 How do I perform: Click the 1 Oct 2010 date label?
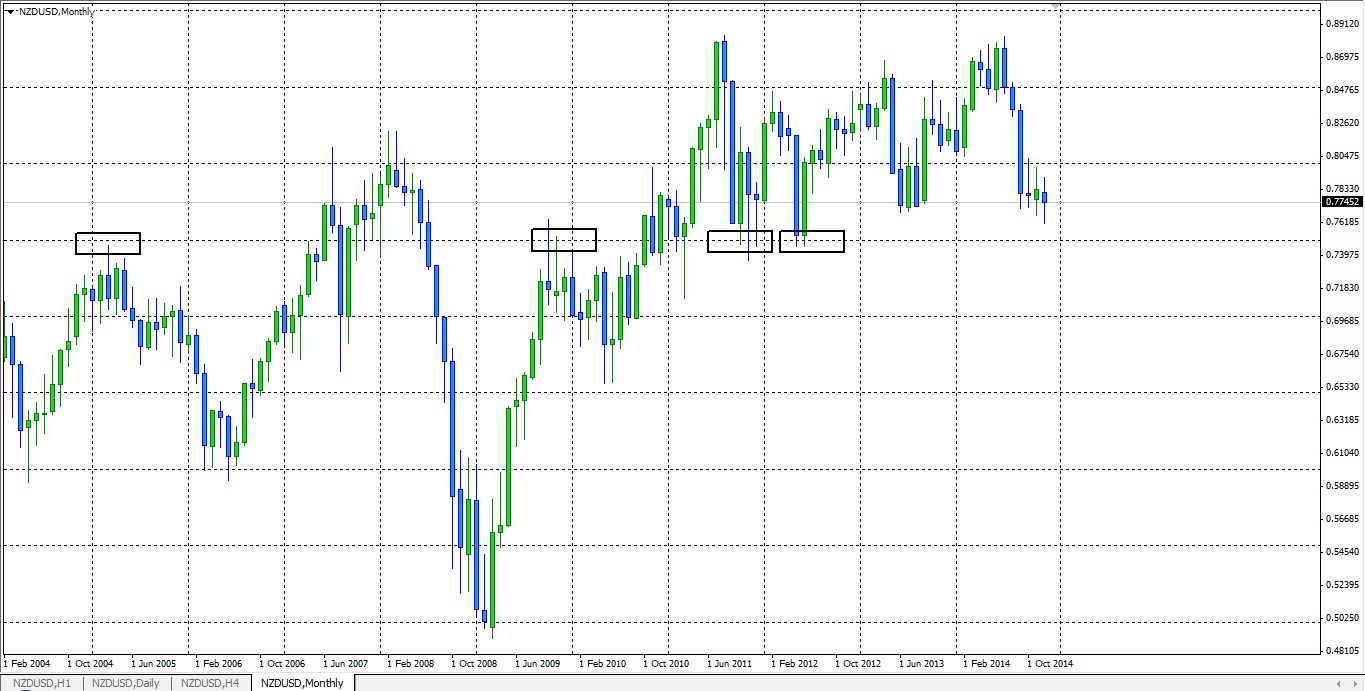(x=666, y=663)
